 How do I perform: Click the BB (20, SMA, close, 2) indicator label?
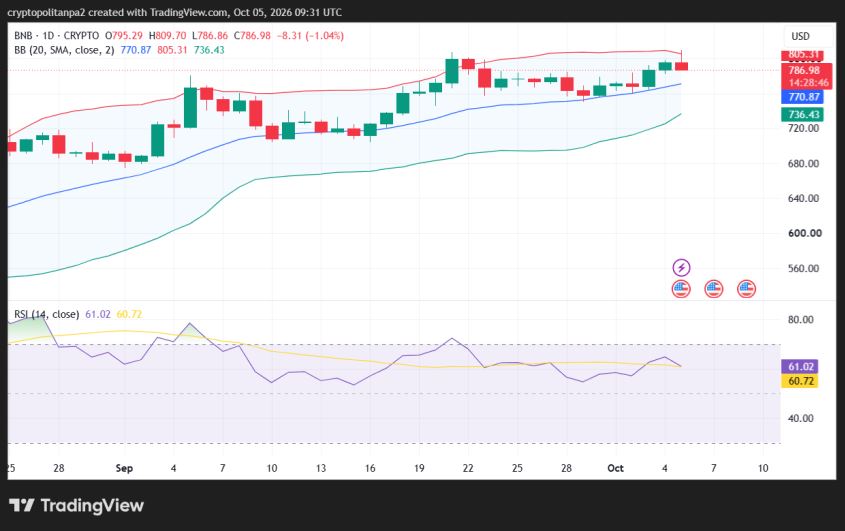[64, 50]
